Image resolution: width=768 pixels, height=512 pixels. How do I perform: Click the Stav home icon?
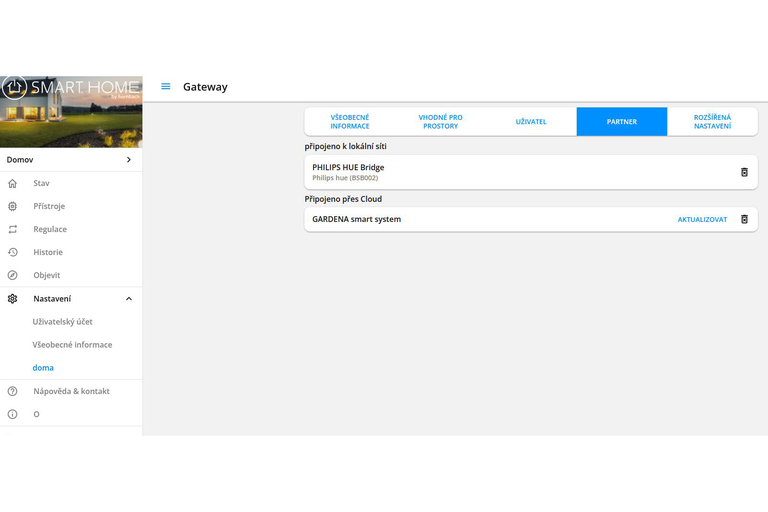point(13,184)
